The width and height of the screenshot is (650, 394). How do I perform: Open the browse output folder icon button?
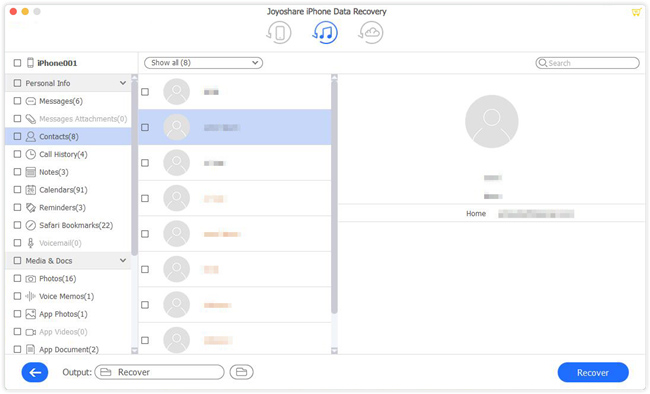click(x=242, y=372)
